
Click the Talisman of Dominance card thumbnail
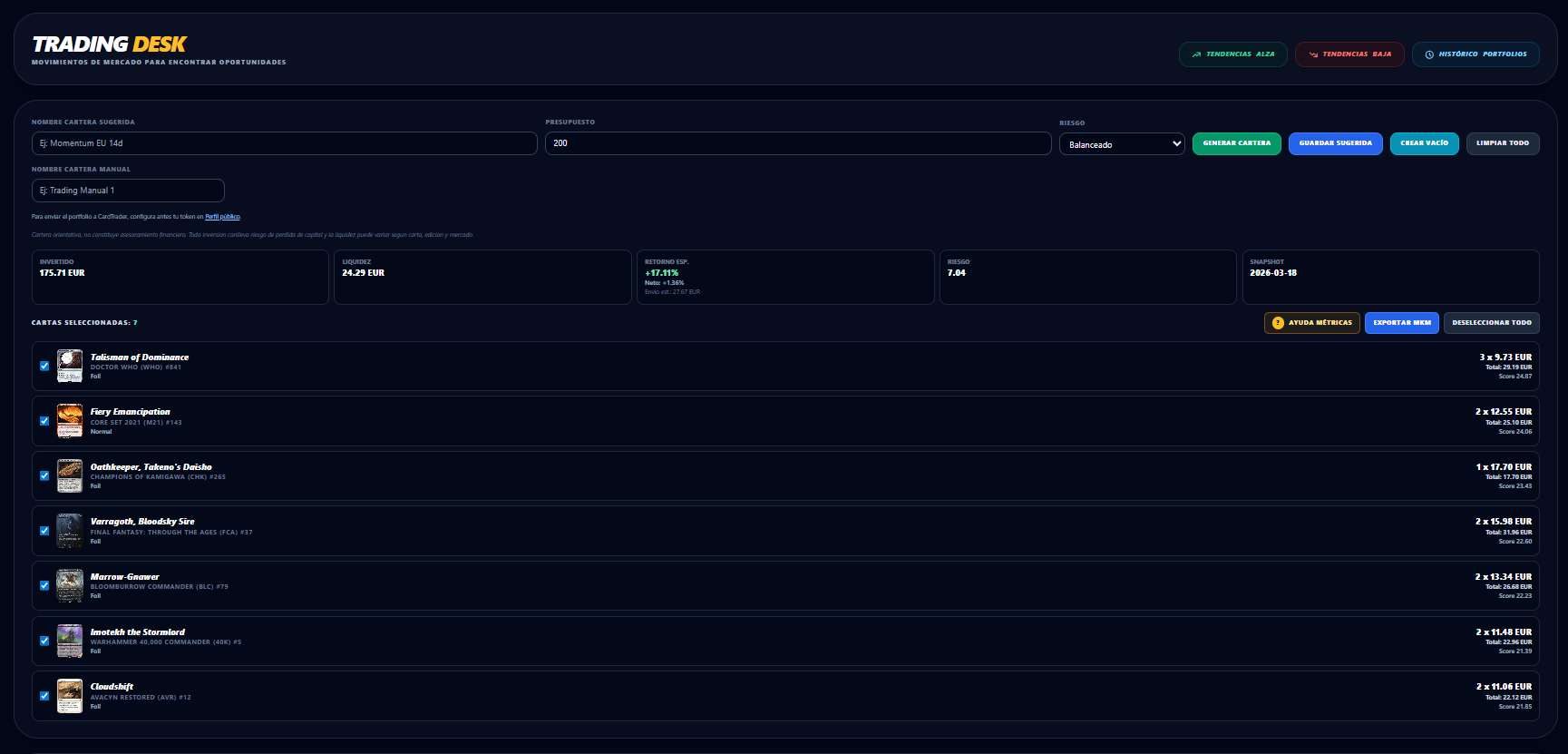70,366
